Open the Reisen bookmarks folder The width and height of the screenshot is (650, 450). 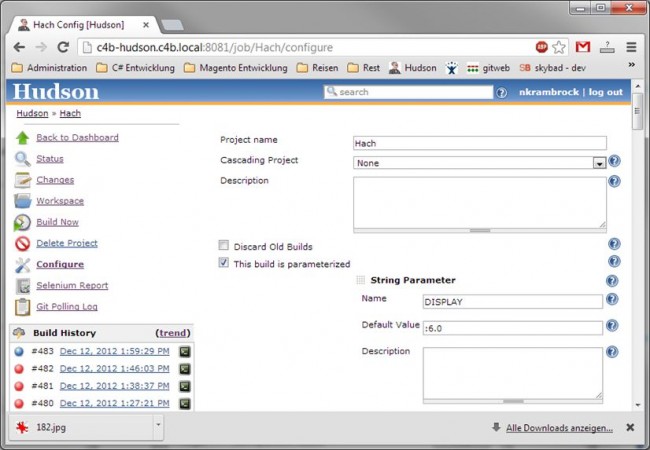coord(317,68)
